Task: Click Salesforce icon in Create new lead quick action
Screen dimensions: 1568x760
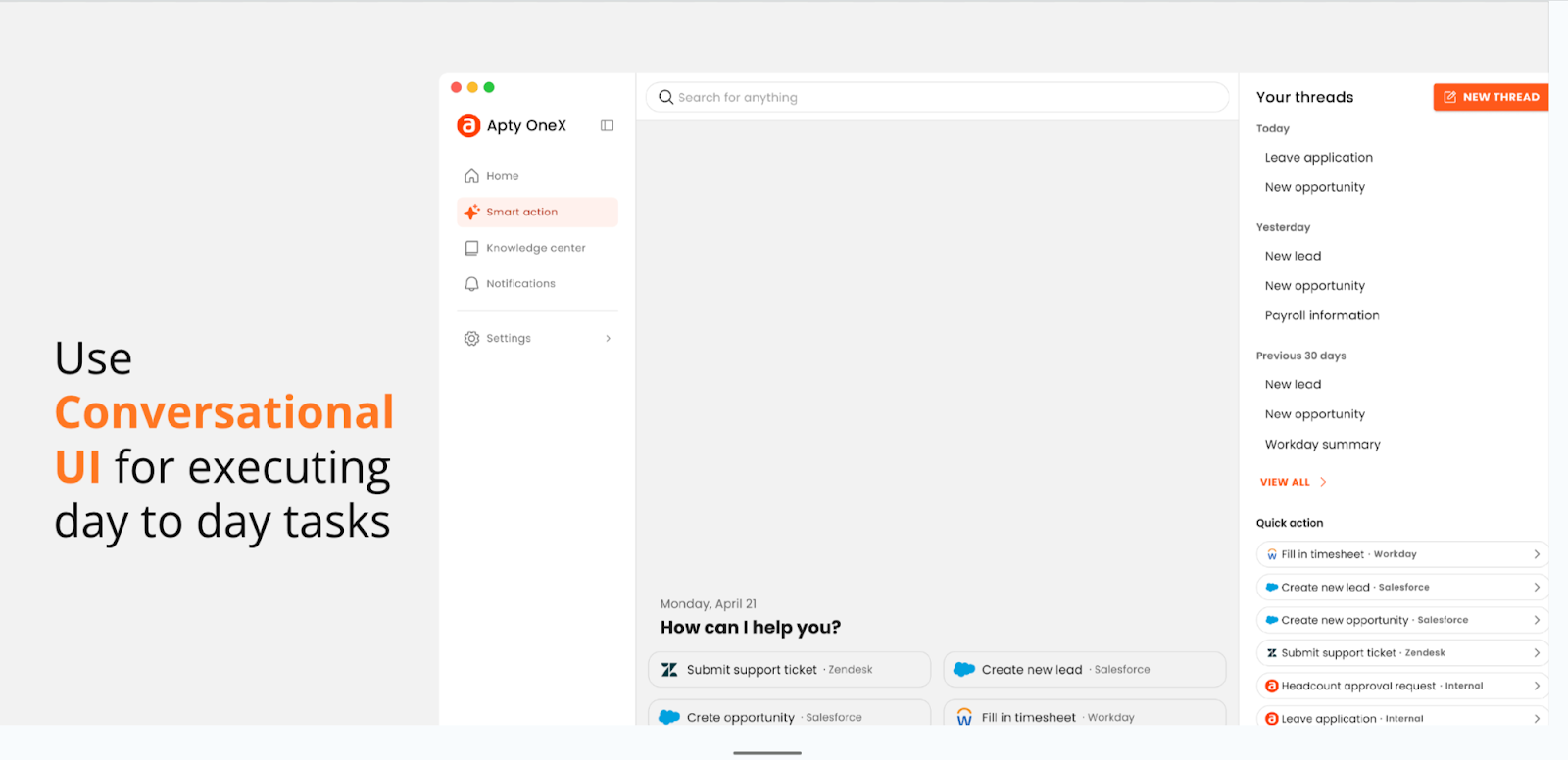Action: click(x=1272, y=588)
